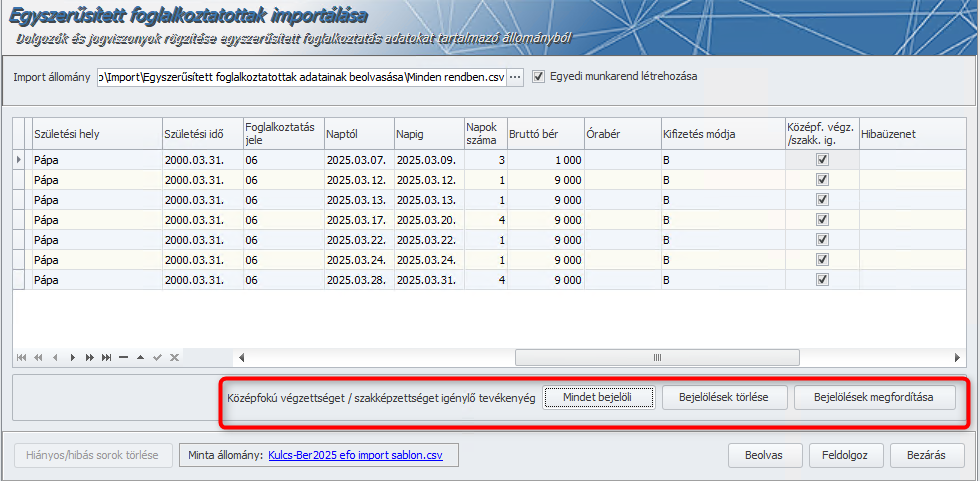Click horizontal scrollbar right arrow
The image size is (980, 481).
click(x=957, y=357)
